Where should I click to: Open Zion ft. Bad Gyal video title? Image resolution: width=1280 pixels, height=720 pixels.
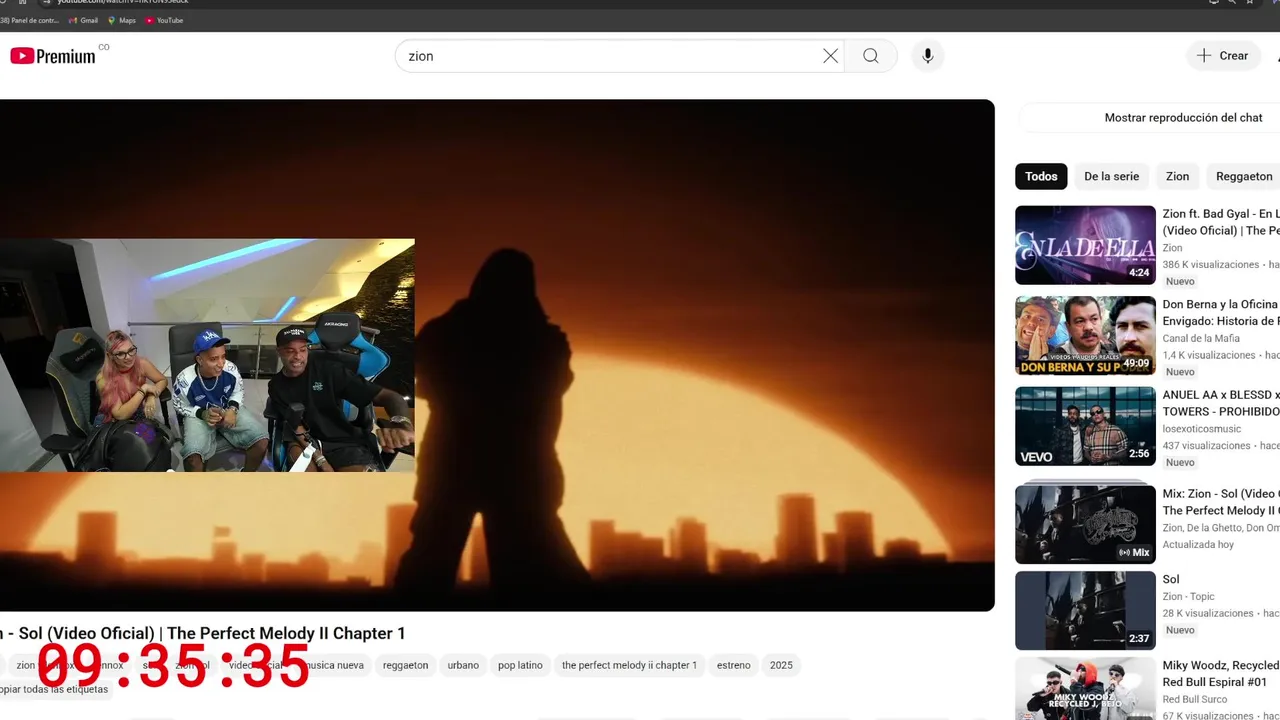tap(1220, 222)
